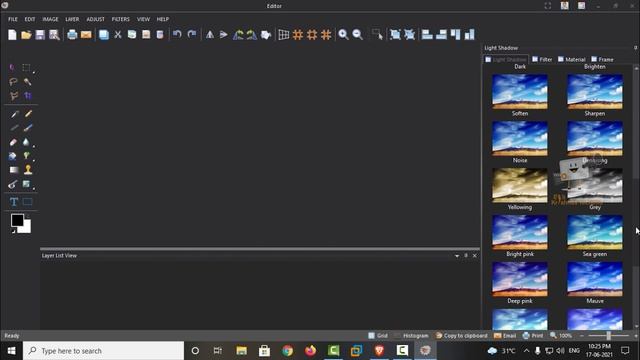Select the magic wand tool
640x360 pixels.
point(27,82)
